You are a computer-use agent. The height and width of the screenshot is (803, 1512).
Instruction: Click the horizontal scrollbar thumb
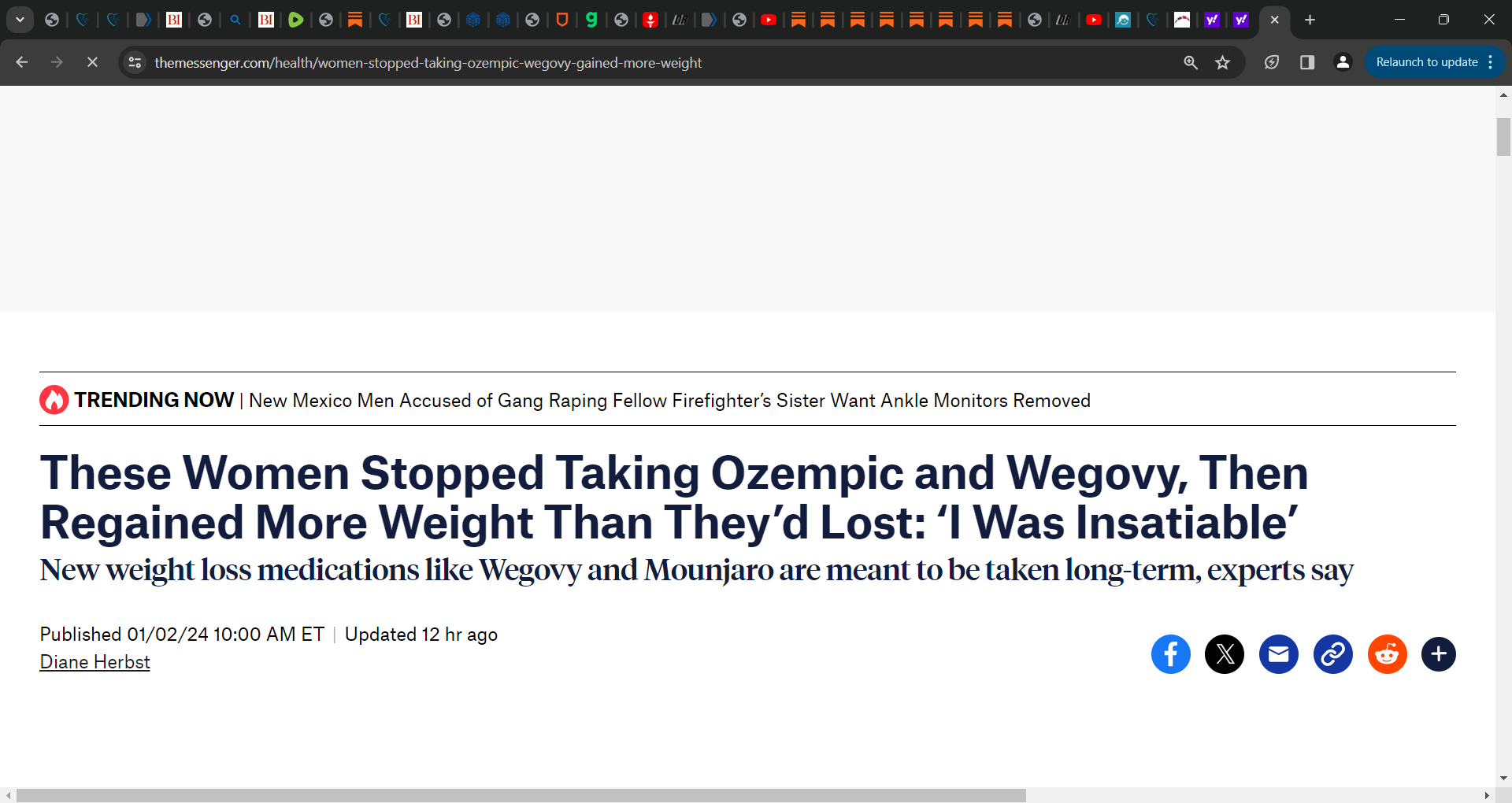click(521, 796)
